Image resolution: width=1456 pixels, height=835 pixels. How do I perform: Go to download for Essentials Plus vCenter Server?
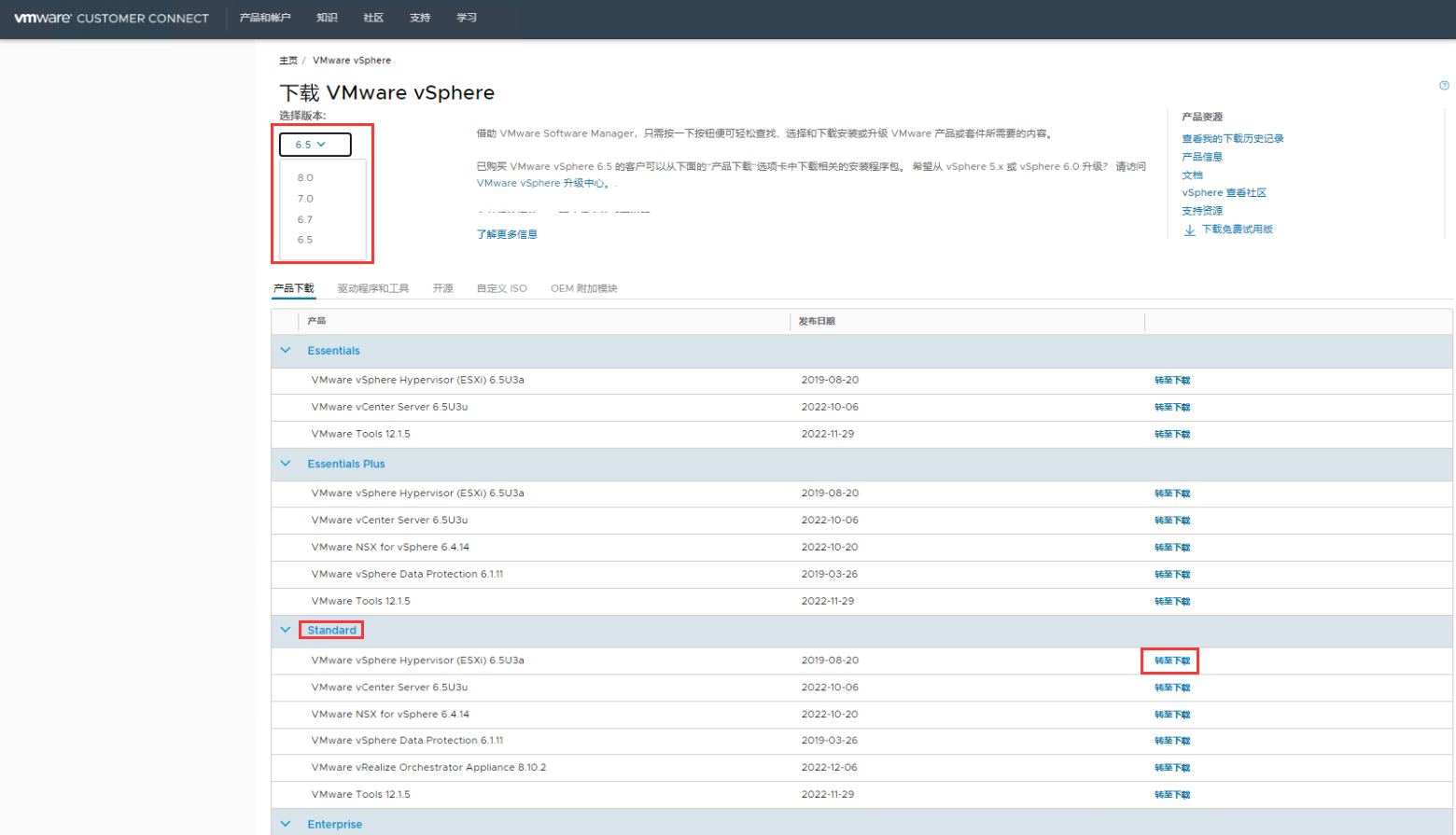(x=1172, y=521)
